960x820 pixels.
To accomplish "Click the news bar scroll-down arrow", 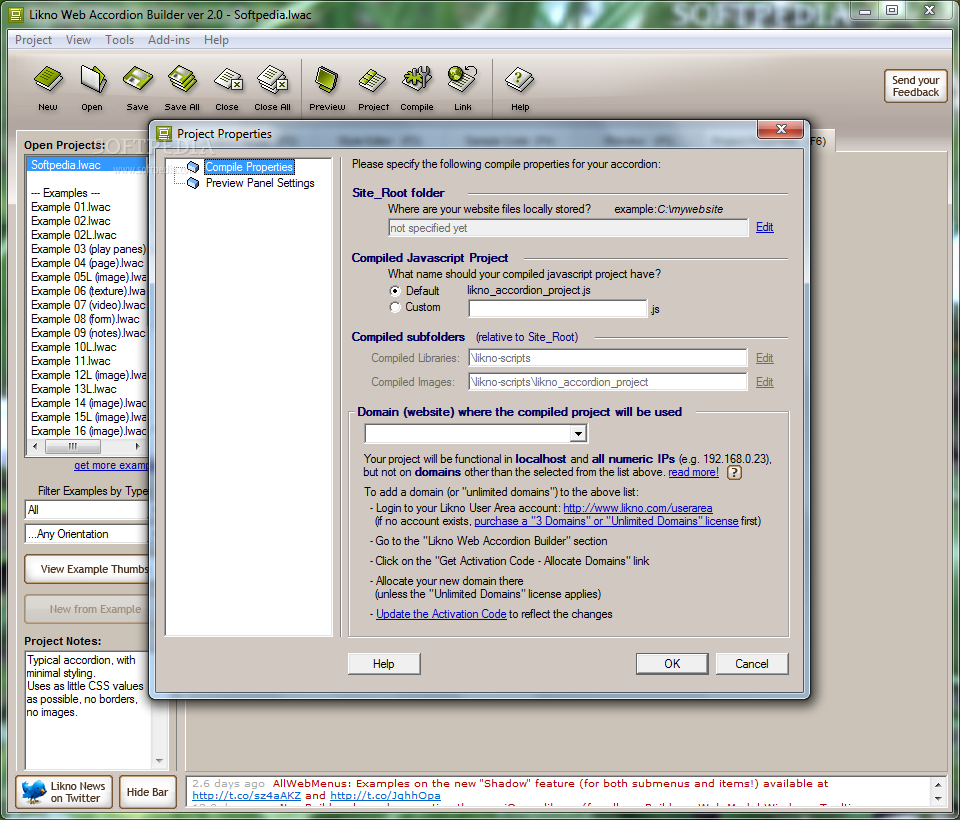I will tap(938, 799).
